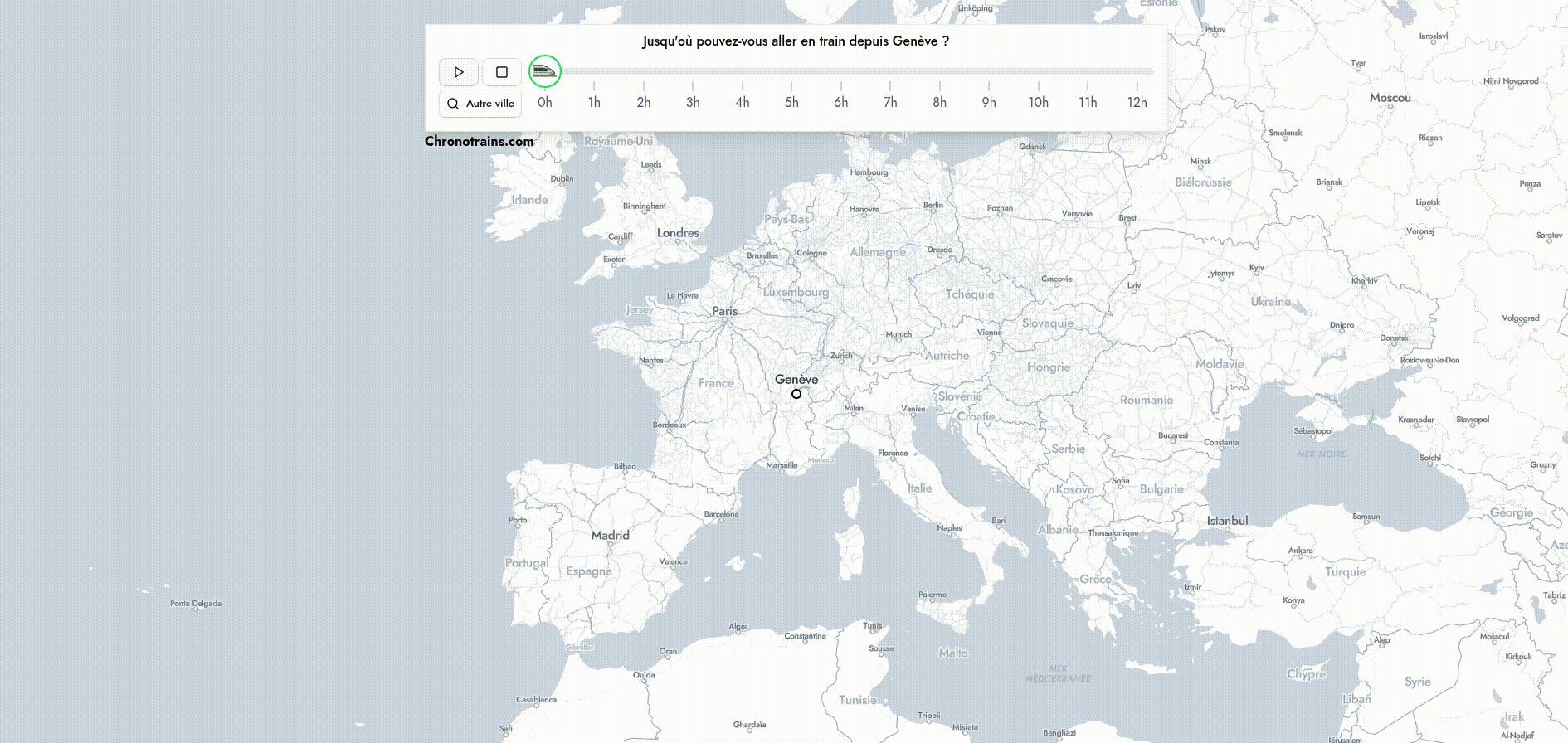Viewport: 1568px width, 743px height.
Task: Select Madrid on the map
Action: (610, 536)
